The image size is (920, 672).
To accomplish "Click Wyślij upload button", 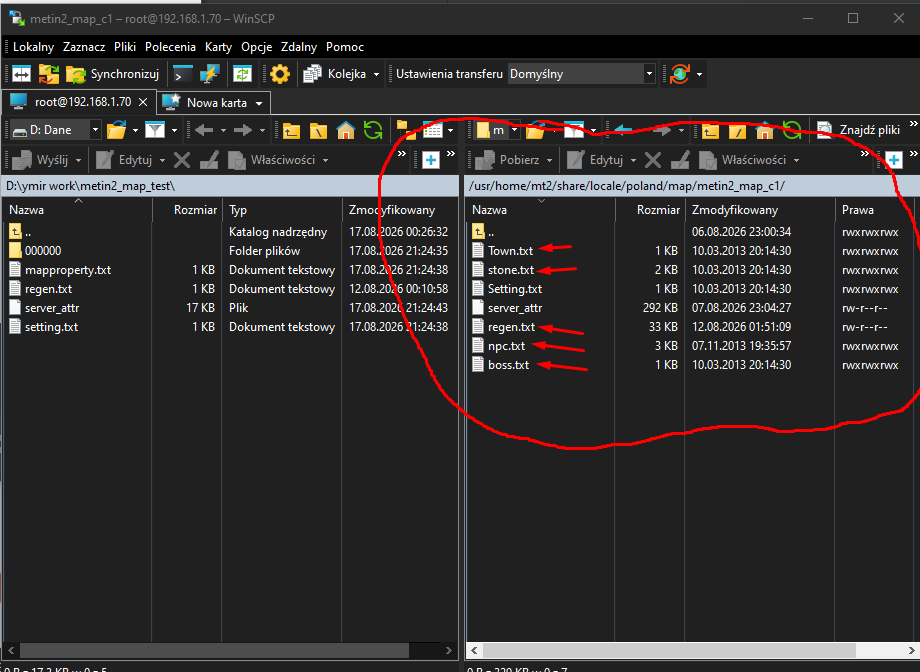I will 40,160.
